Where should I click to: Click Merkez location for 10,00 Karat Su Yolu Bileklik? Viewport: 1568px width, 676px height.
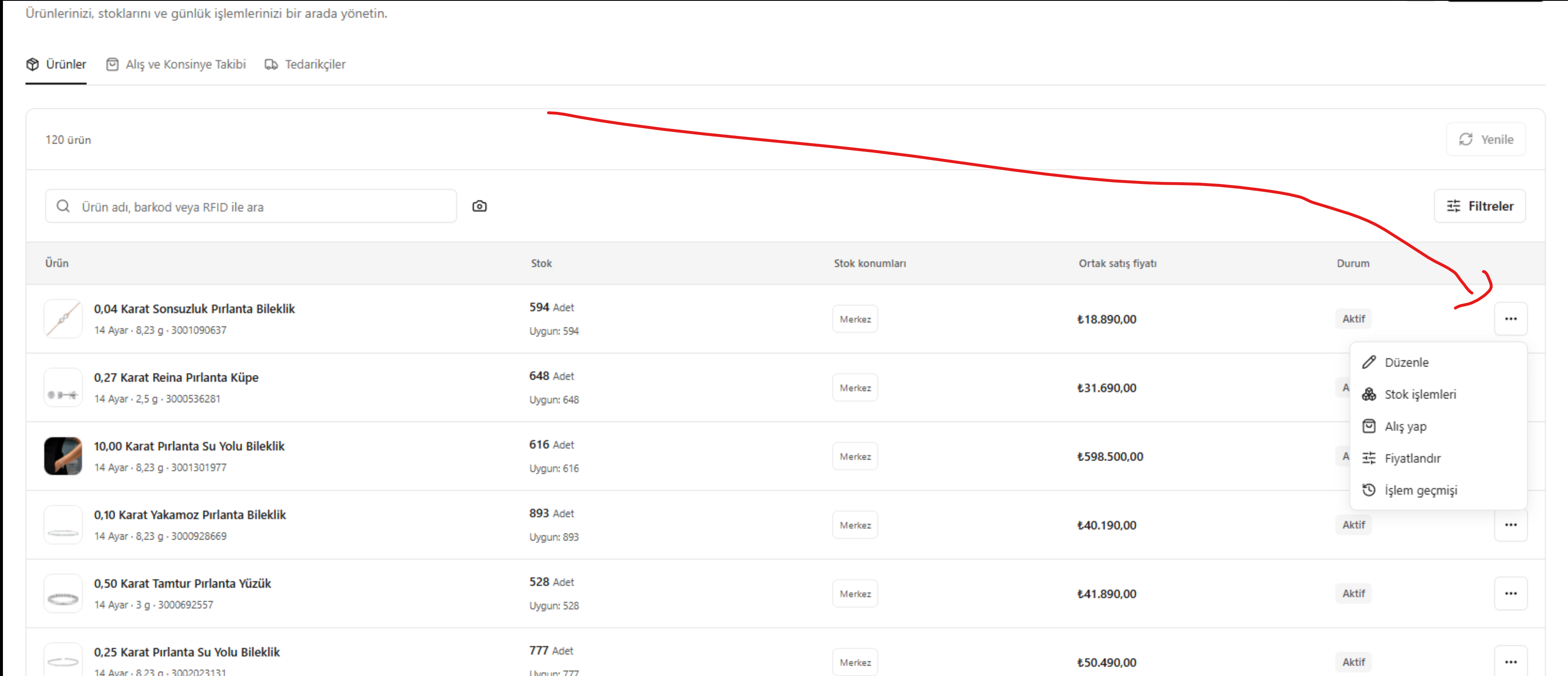pos(855,457)
